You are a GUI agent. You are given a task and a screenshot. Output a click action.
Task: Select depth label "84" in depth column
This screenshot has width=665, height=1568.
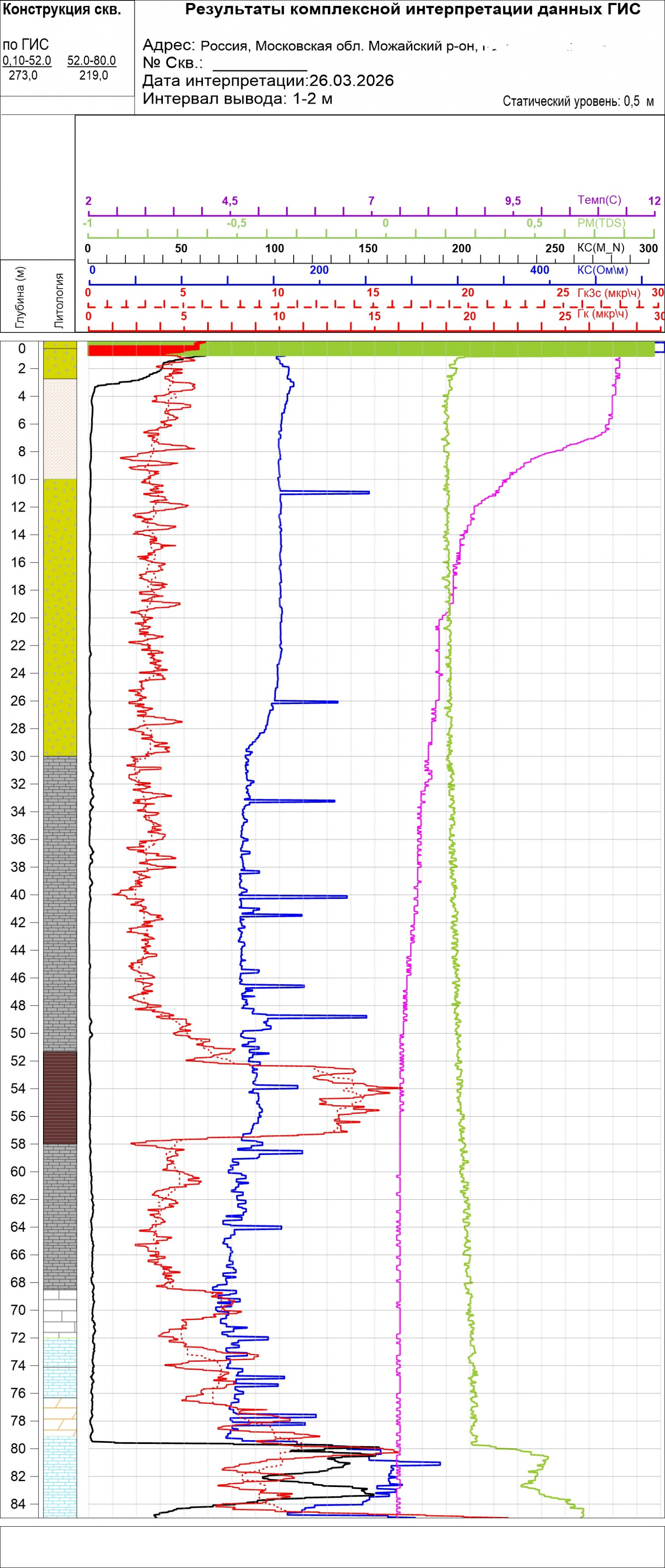click(18, 1504)
